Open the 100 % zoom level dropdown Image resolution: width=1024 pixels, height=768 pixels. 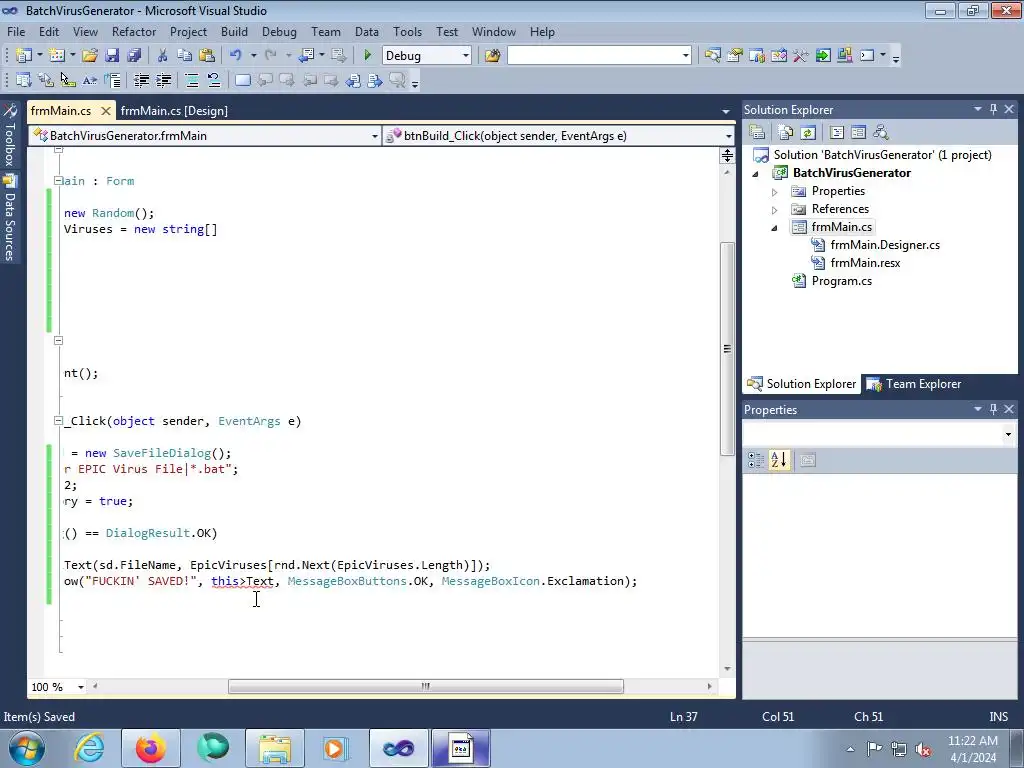(81, 687)
